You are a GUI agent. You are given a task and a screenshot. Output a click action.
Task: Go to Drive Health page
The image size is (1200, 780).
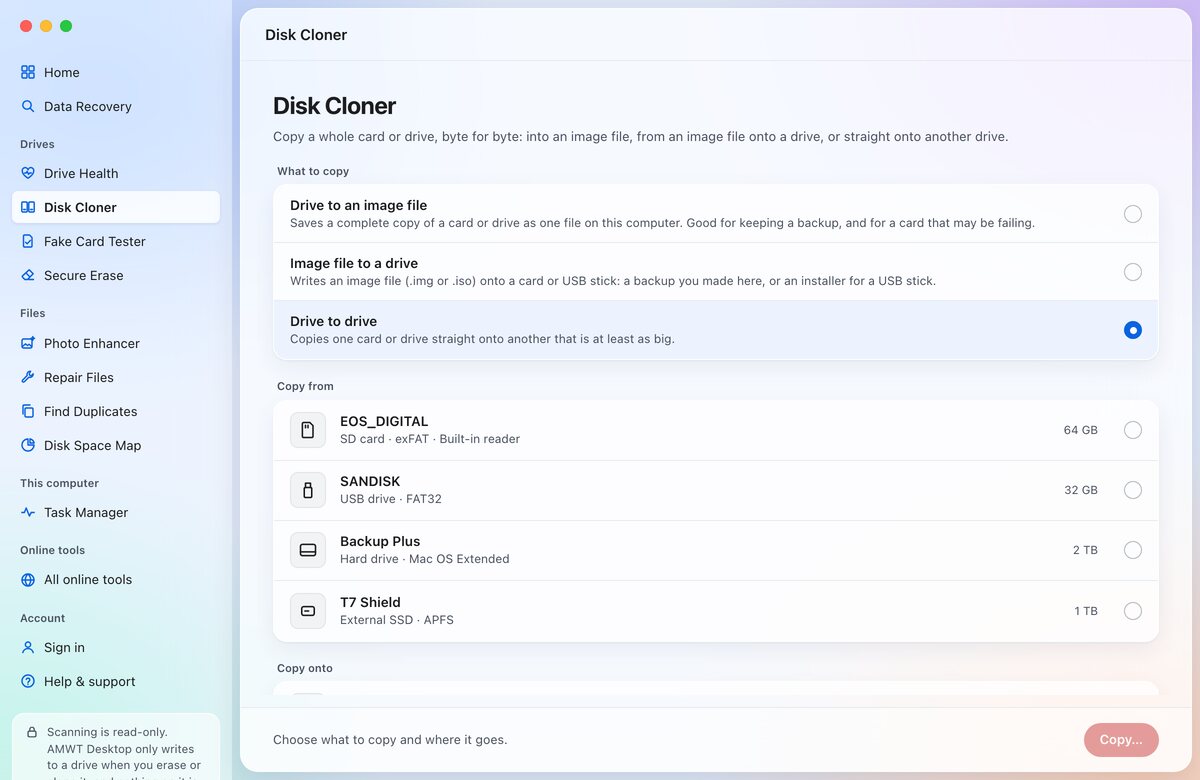tap(116, 173)
